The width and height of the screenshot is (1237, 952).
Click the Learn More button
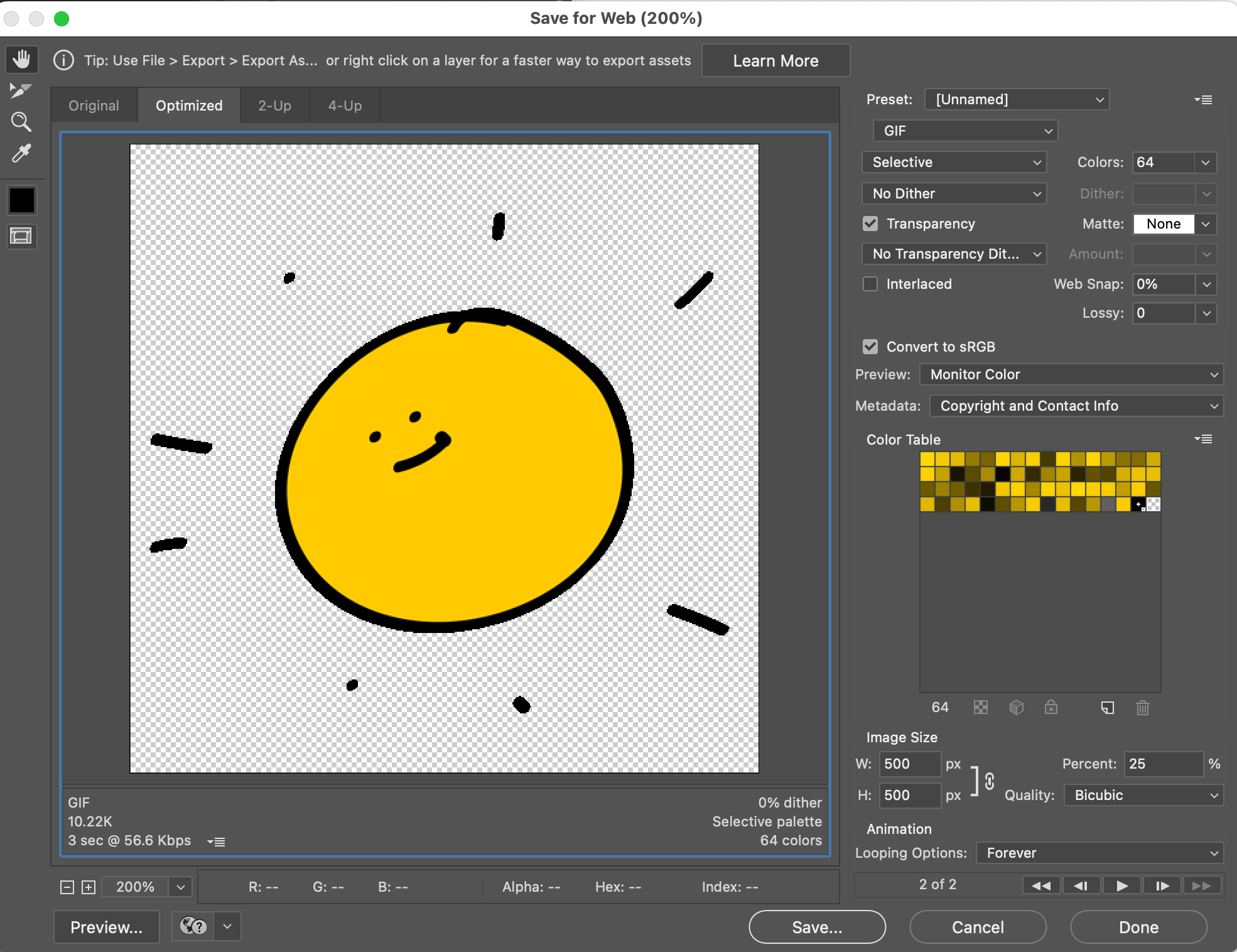[x=775, y=60]
